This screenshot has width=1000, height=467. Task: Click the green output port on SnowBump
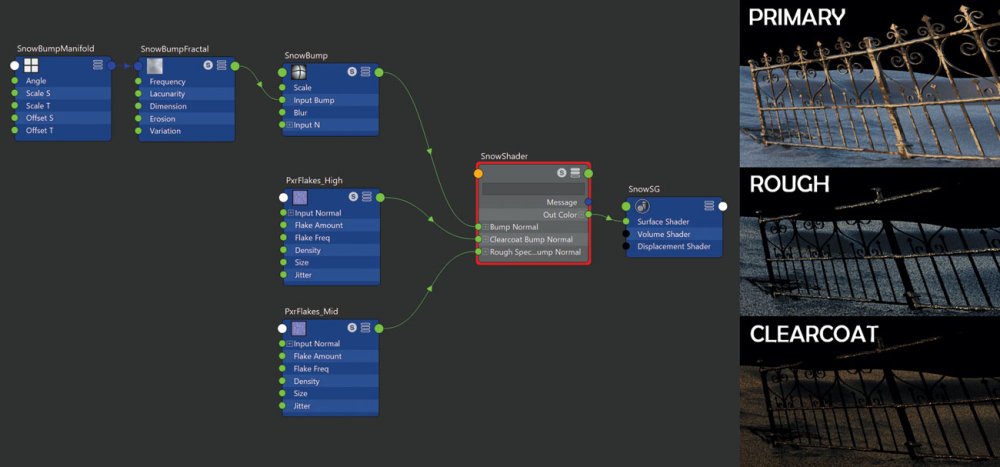point(379,72)
